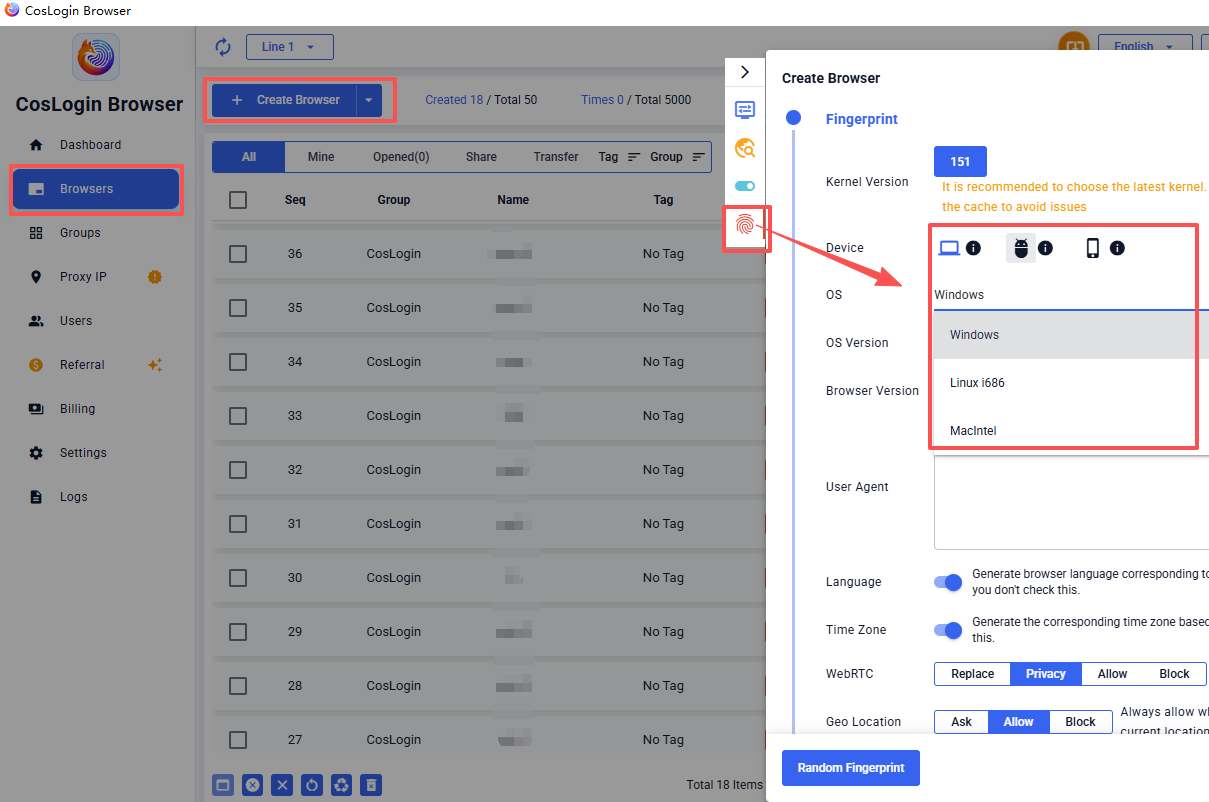
Task: Click the refresh icon beside Line 1
Action: click(223, 47)
